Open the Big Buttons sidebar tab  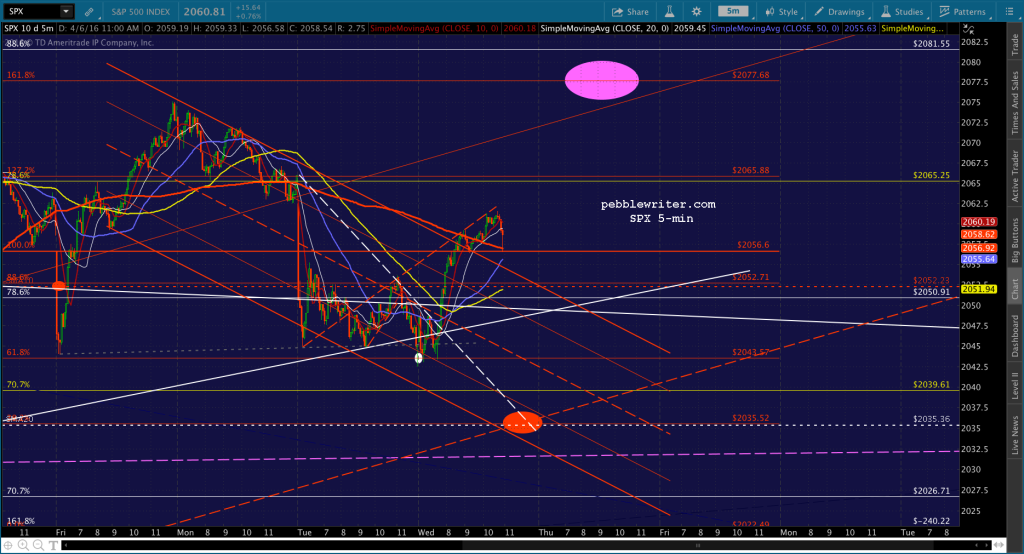[x=1015, y=240]
